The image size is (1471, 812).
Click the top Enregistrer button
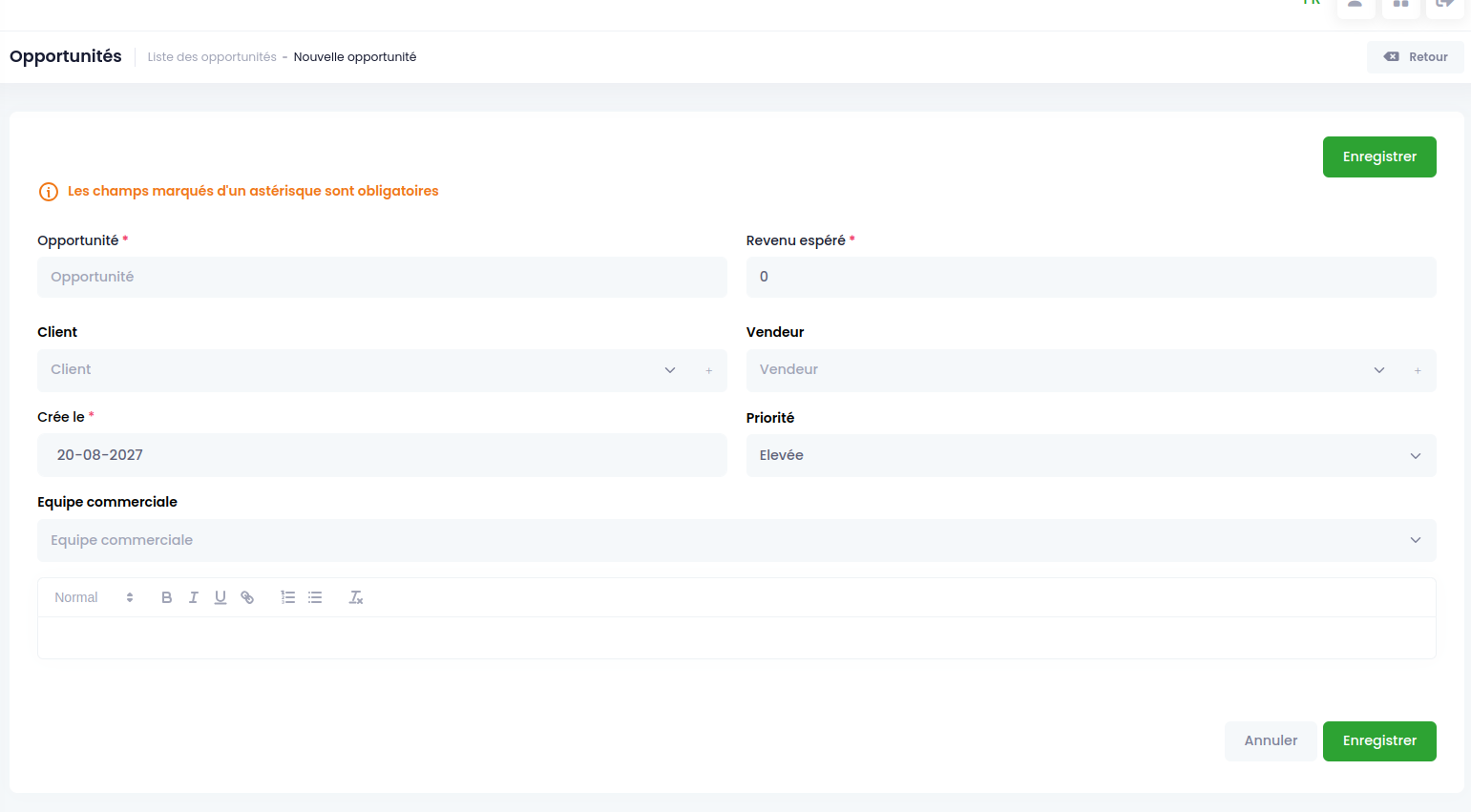[x=1379, y=156]
